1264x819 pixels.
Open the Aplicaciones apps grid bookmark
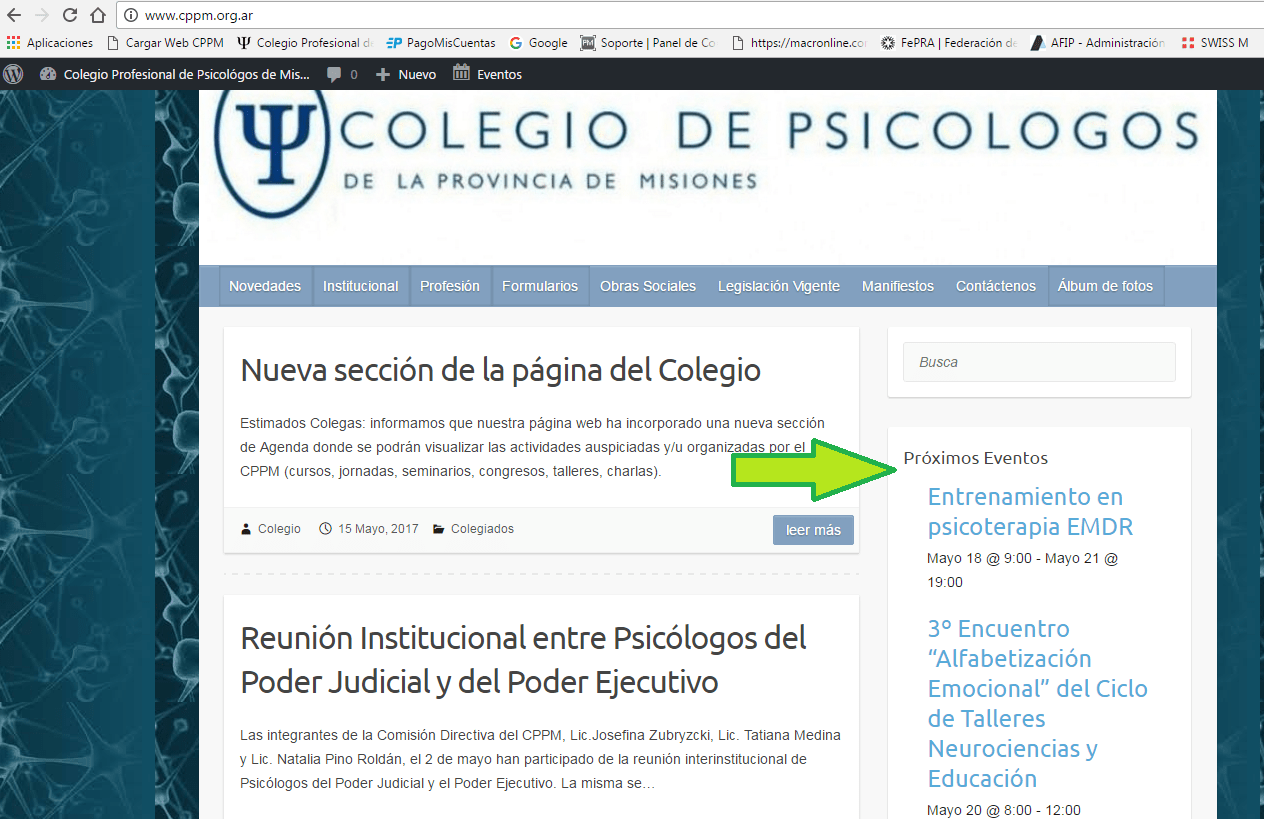tap(50, 43)
